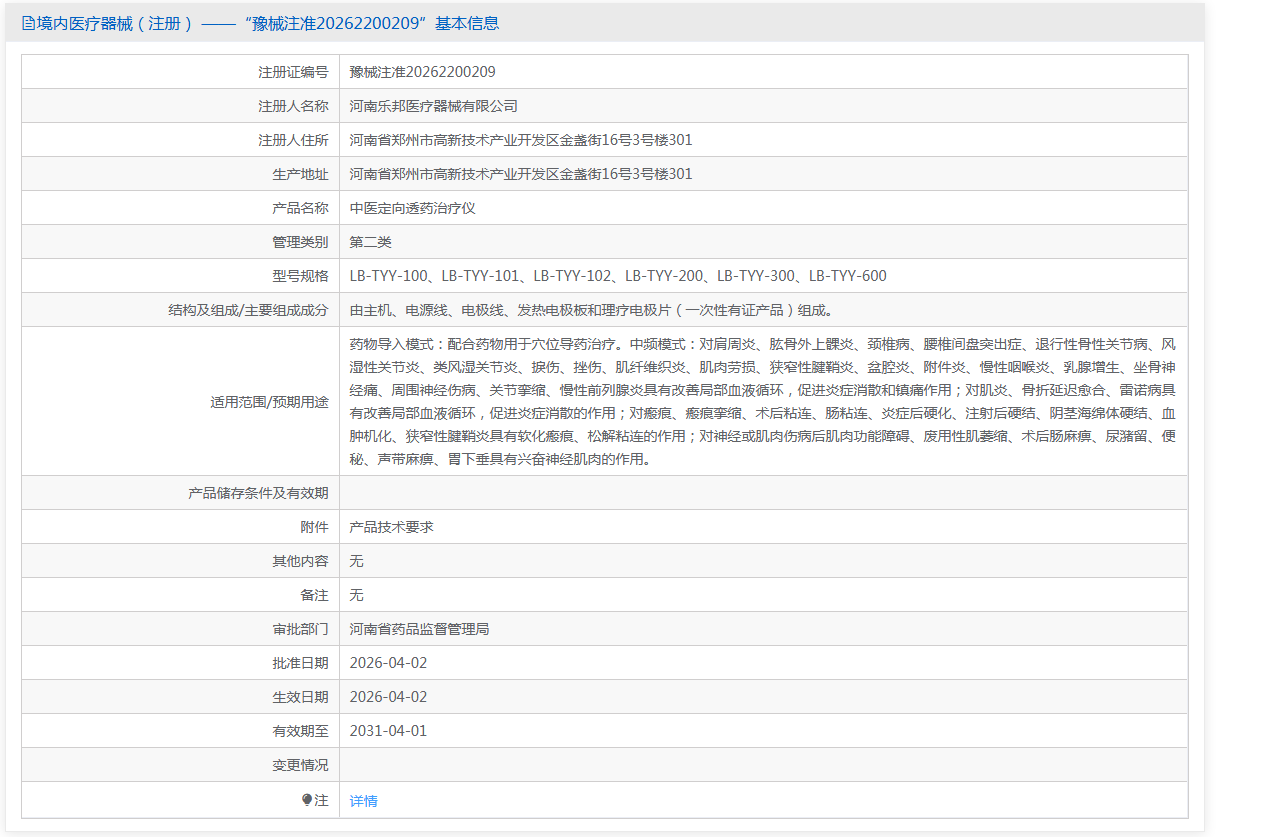
Task: Select the product name 中医定向透药治疗仪
Action: click(x=413, y=208)
